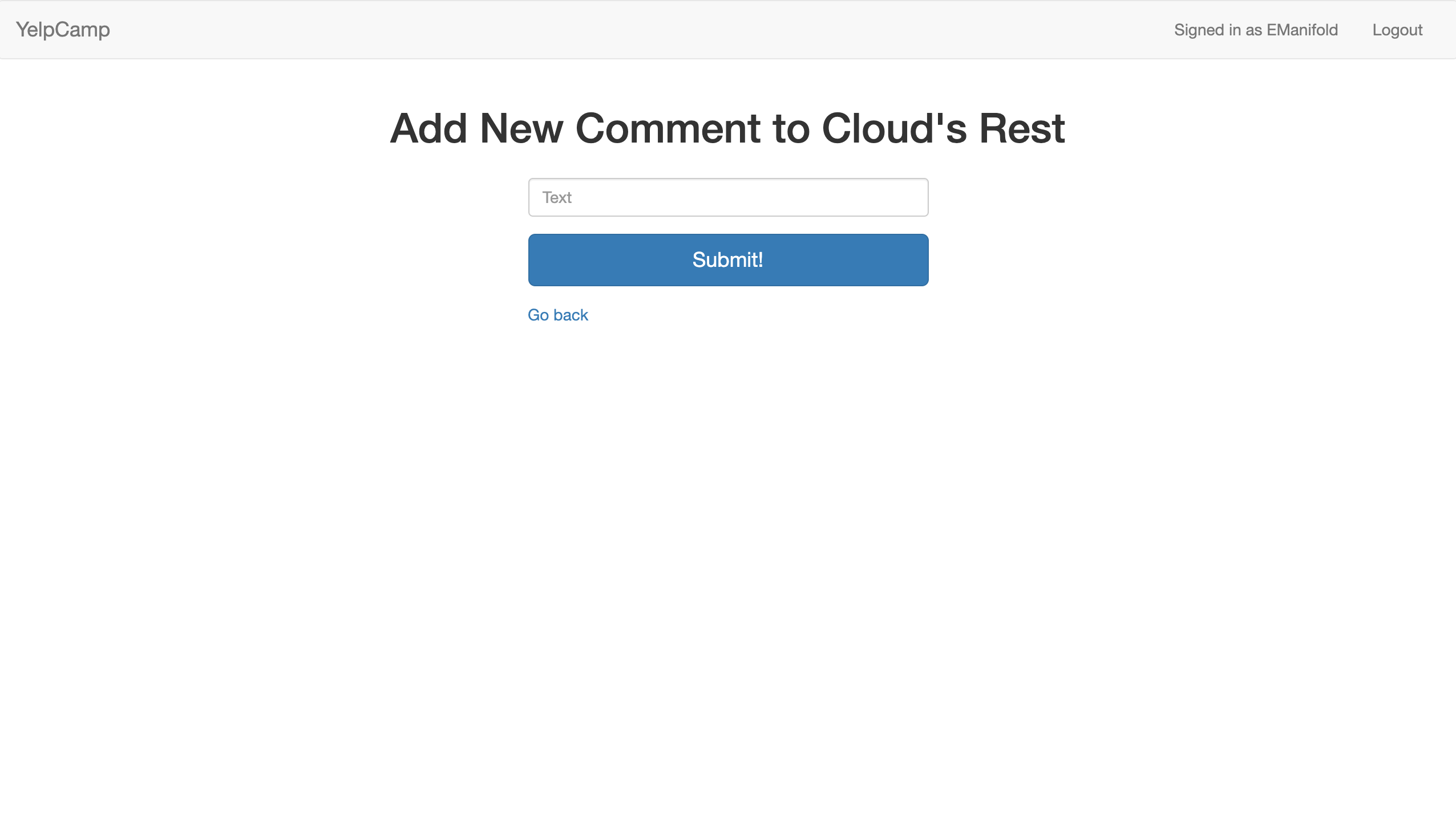Click the Text placeholder inside the input
Image resolution: width=1456 pixels, height=820 pixels.
point(557,197)
